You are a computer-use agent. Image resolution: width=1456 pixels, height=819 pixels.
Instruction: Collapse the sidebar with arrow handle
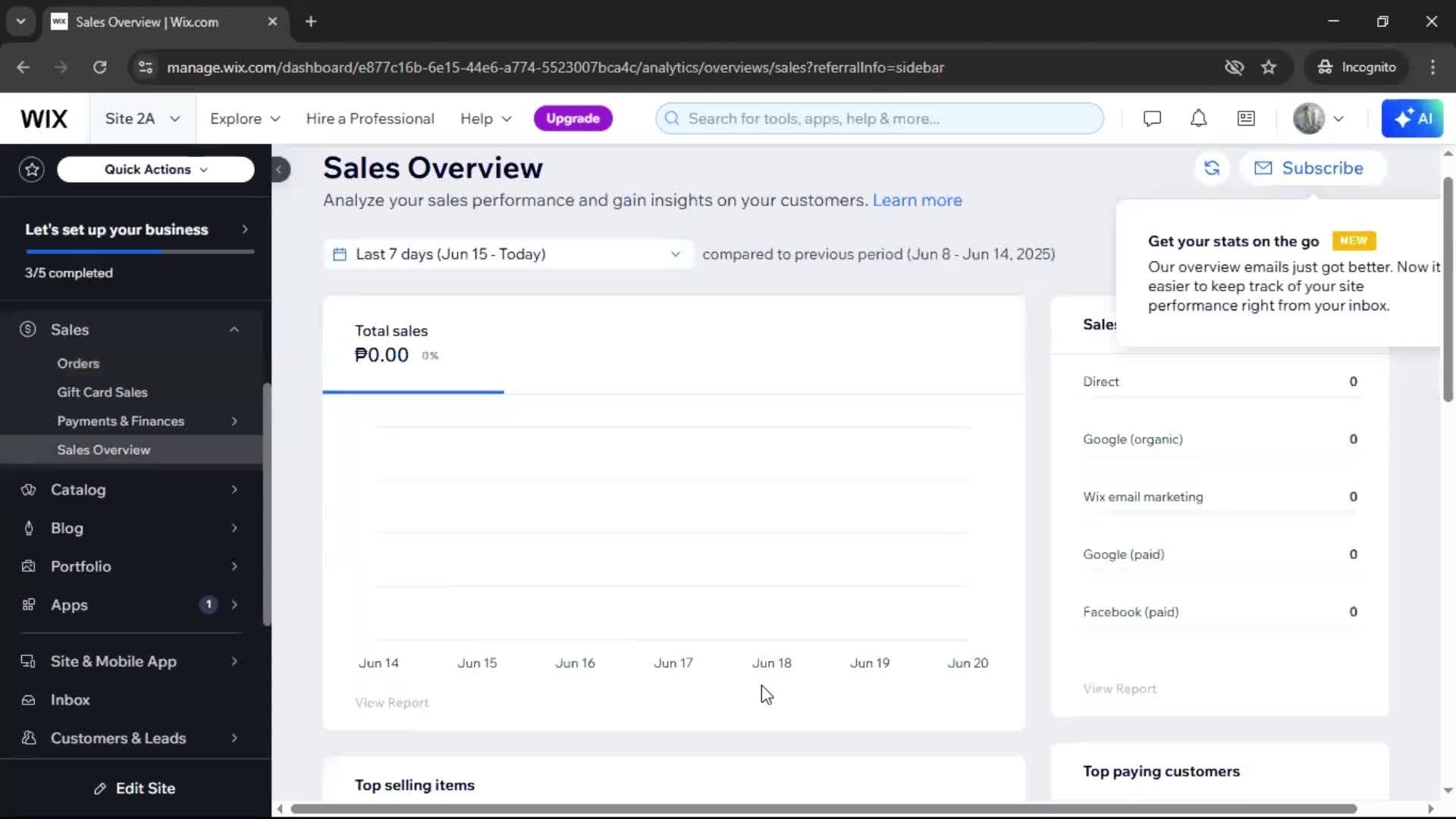(x=279, y=170)
